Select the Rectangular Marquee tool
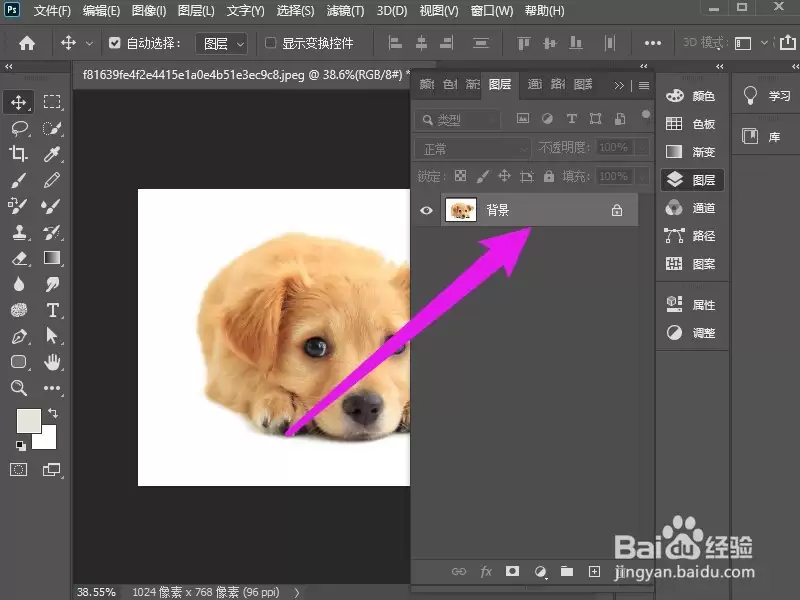 pos(52,102)
